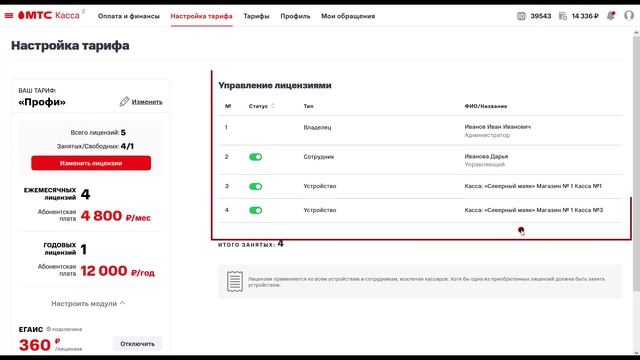Click the Настройка тарифа page heading

[x=70, y=45]
